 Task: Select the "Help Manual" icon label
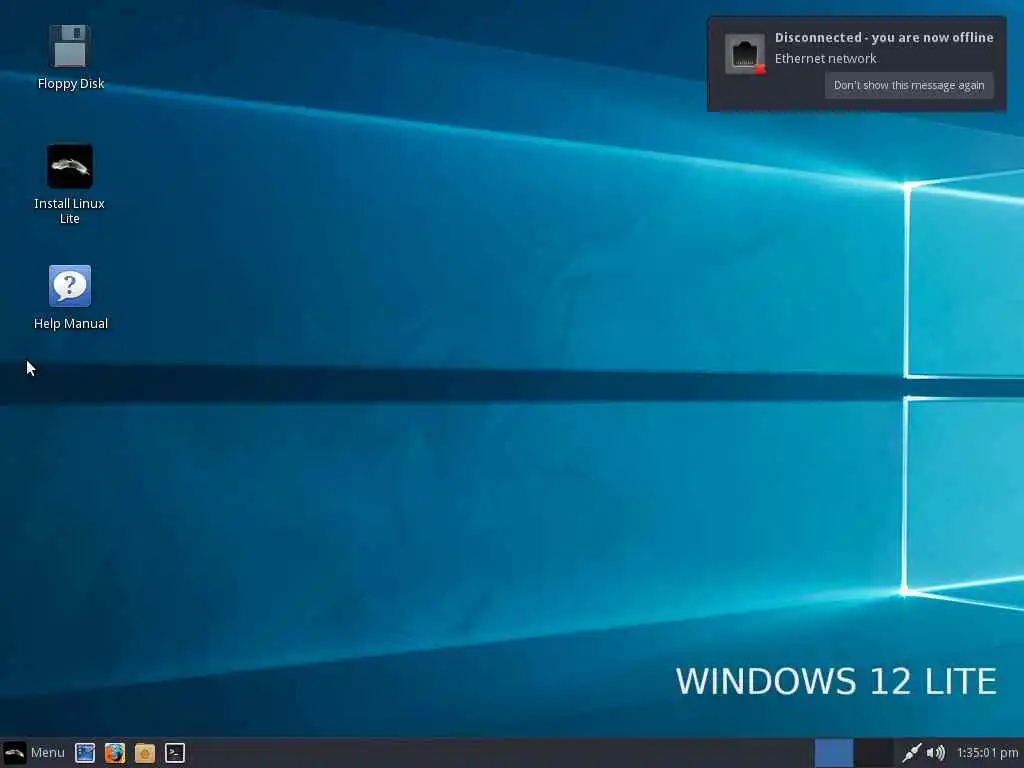71,323
